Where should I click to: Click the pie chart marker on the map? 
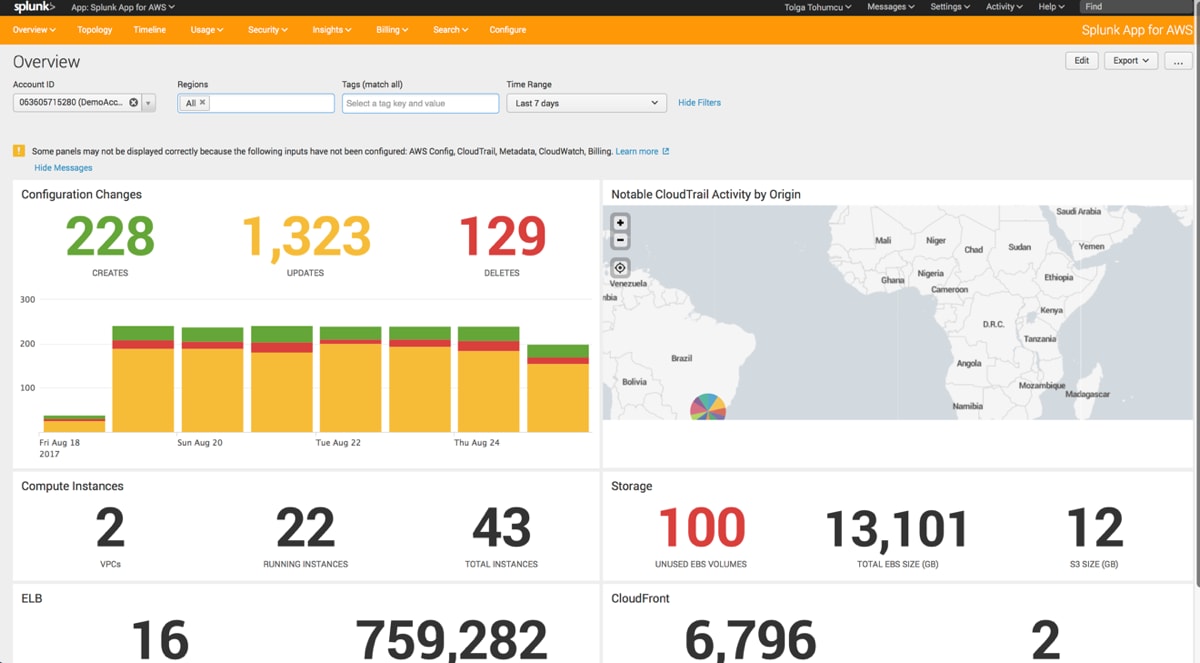point(708,407)
